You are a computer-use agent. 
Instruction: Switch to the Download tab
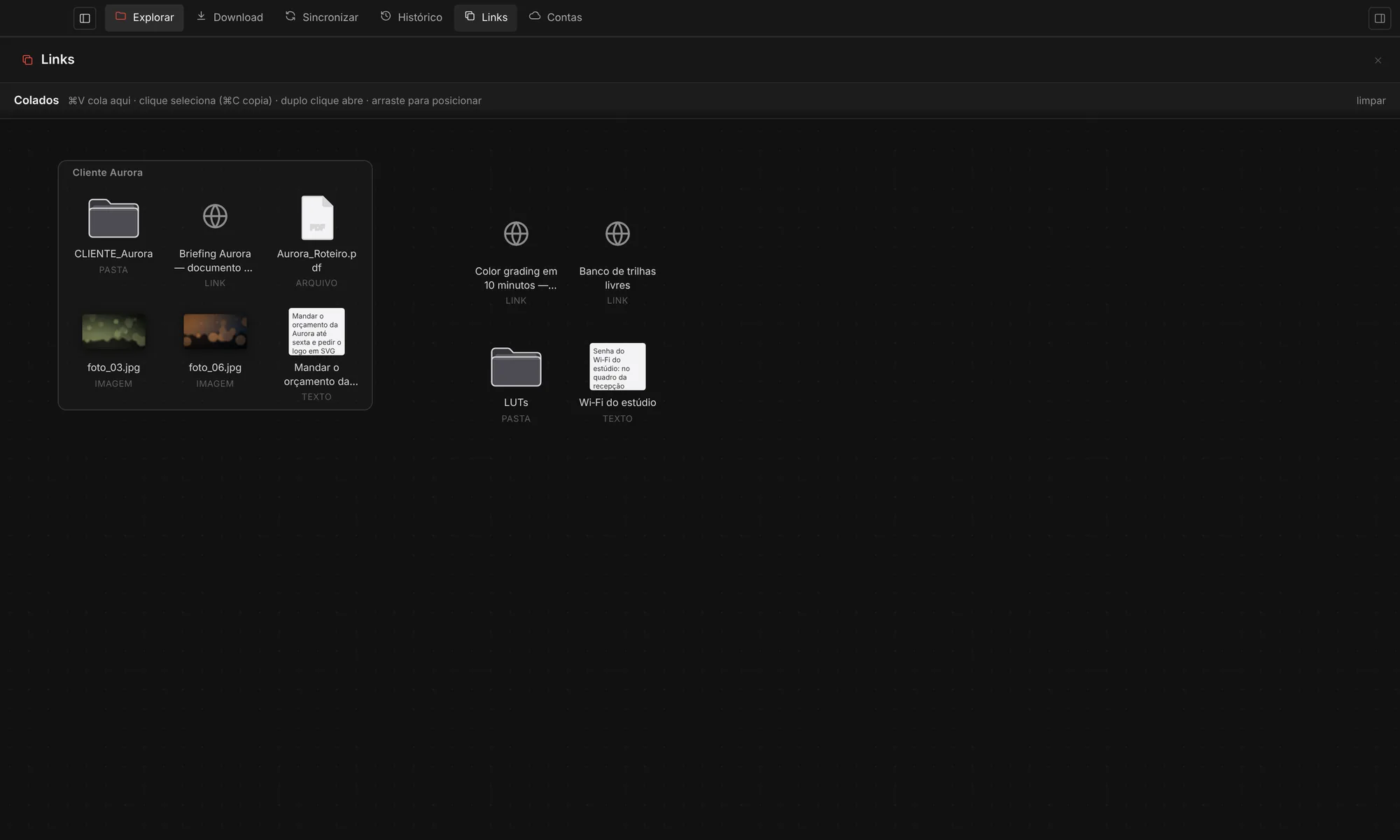point(230,17)
